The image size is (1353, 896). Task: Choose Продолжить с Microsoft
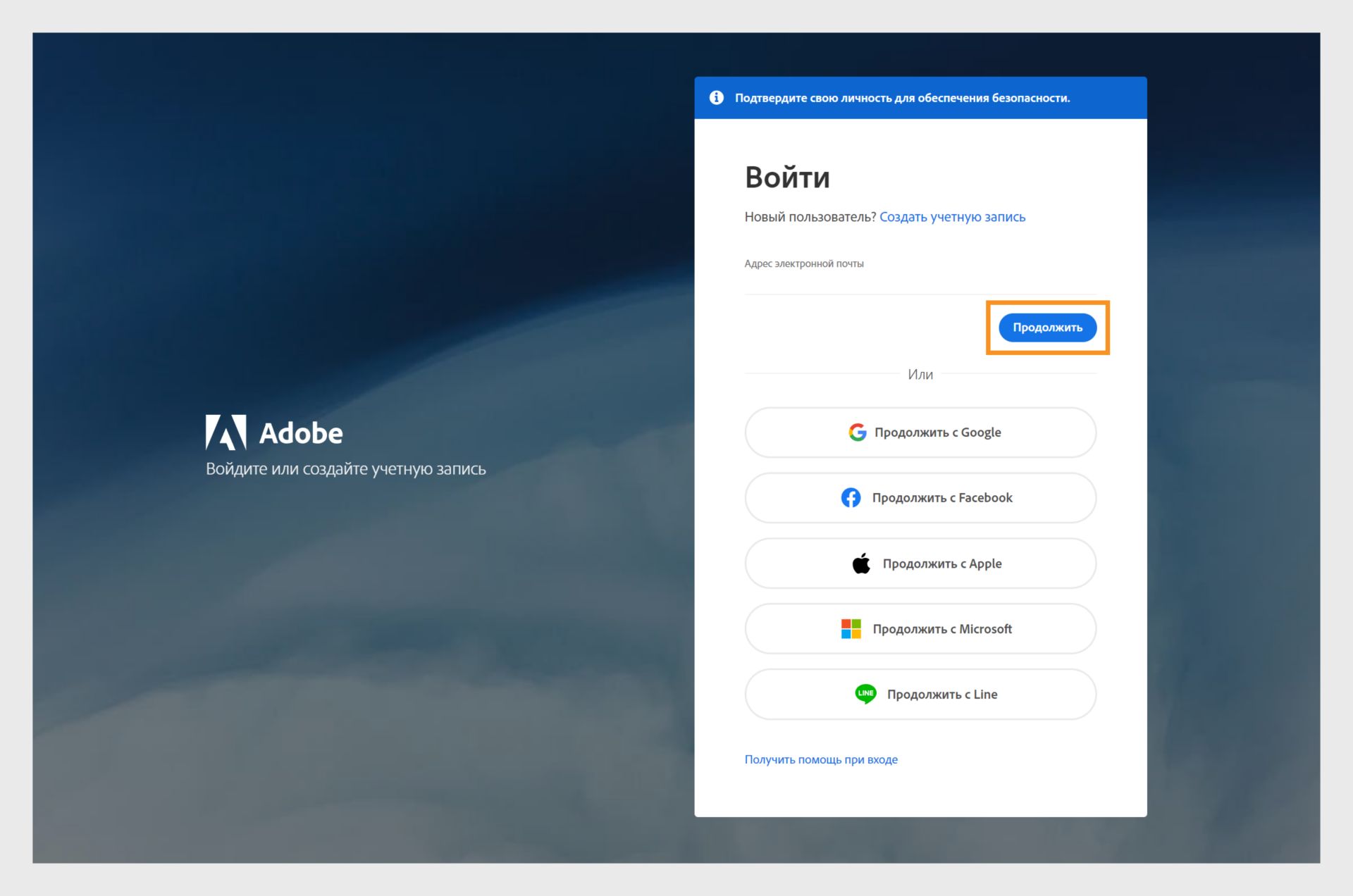click(x=920, y=629)
